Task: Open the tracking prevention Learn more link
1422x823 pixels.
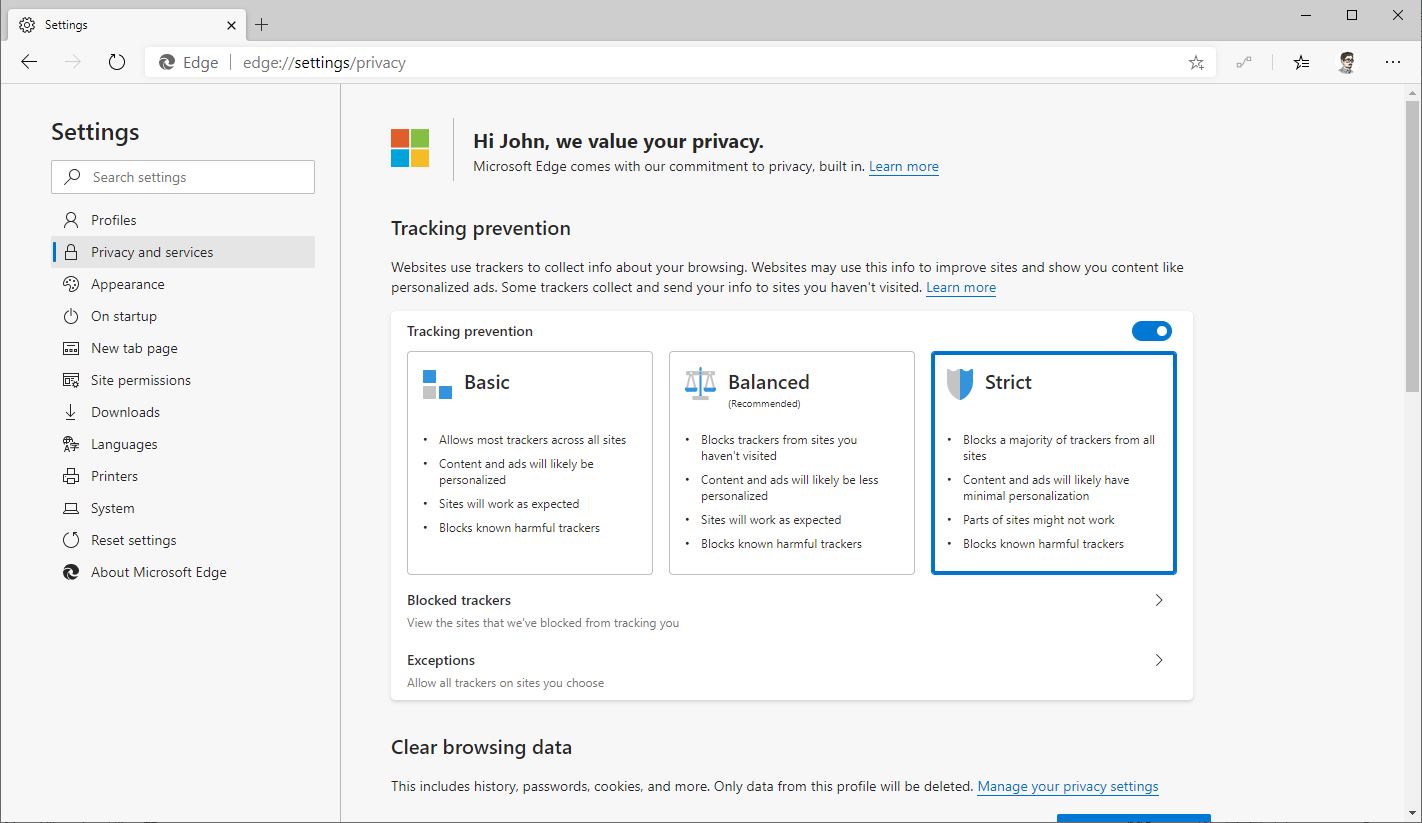Action: coord(960,287)
